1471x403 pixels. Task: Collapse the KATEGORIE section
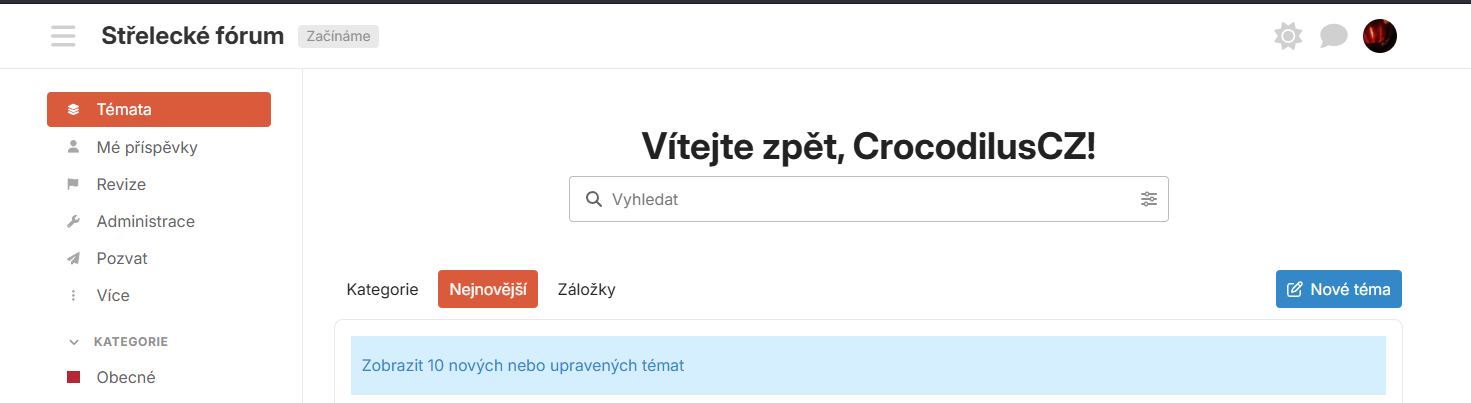tap(118, 341)
